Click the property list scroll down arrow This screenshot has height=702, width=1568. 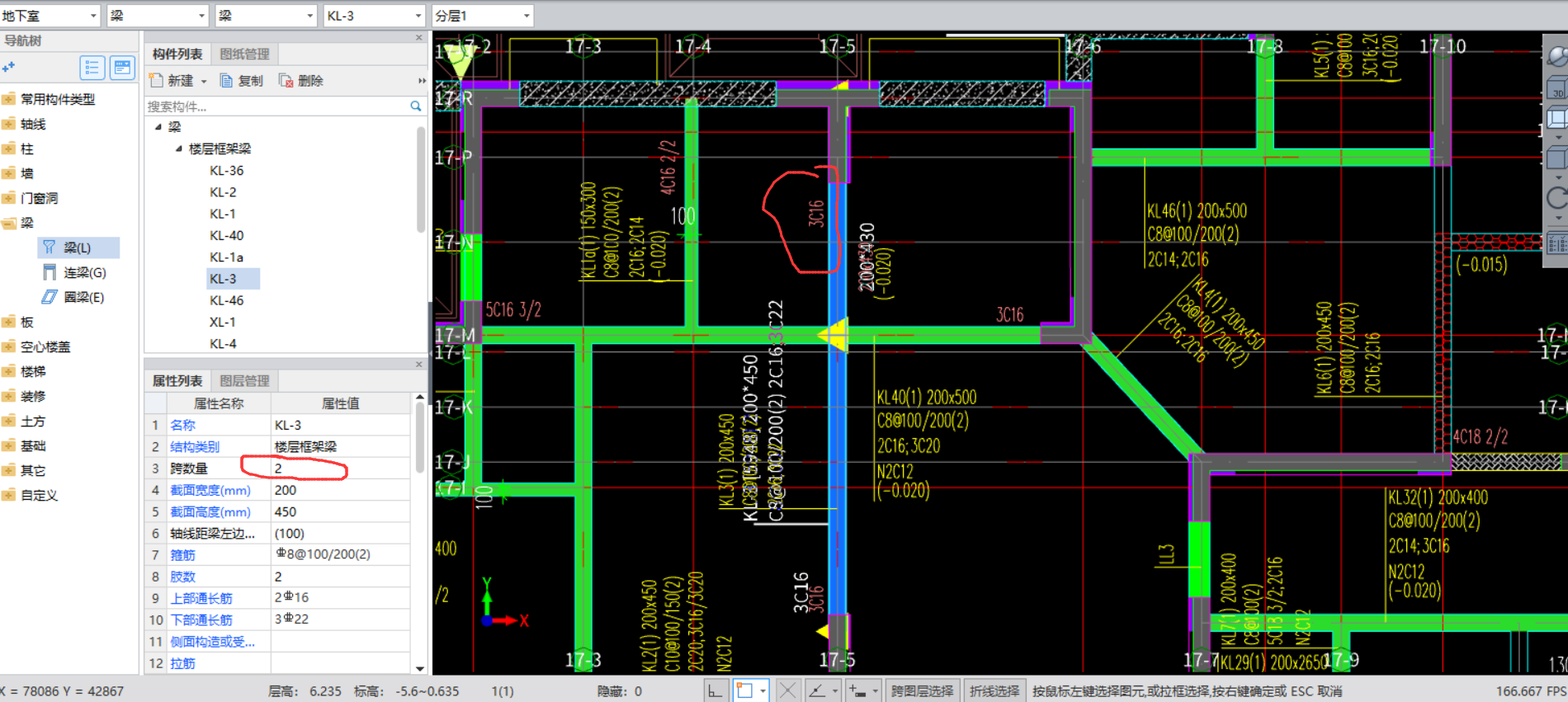point(420,668)
